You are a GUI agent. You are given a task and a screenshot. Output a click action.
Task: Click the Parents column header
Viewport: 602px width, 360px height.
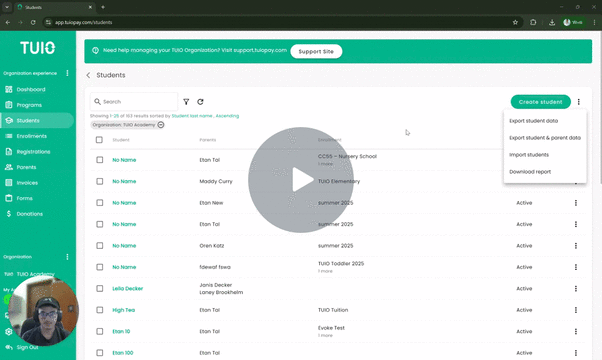coord(208,140)
